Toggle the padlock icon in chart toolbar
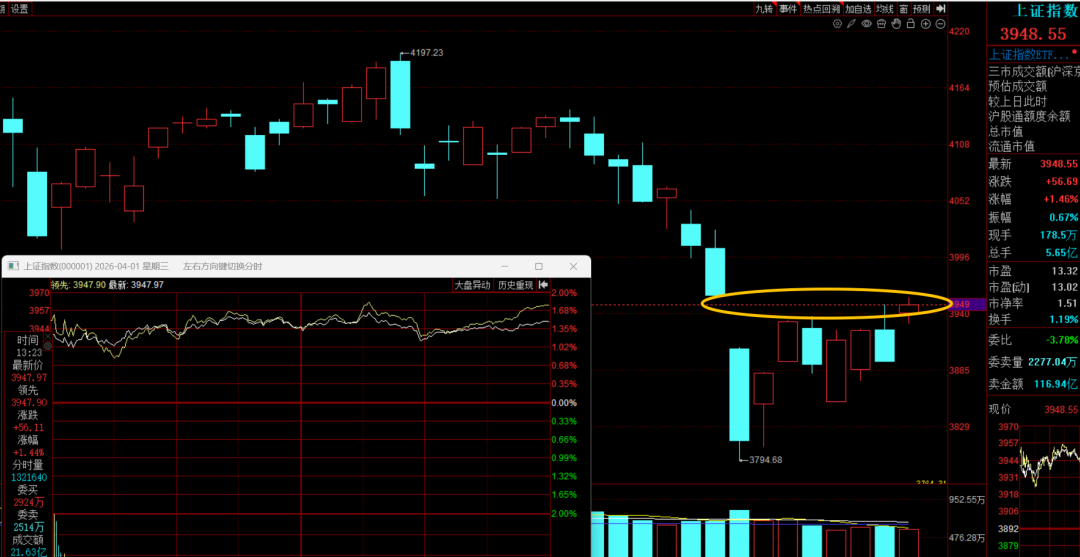The width and height of the screenshot is (1080, 557). click(x=911, y=23)
